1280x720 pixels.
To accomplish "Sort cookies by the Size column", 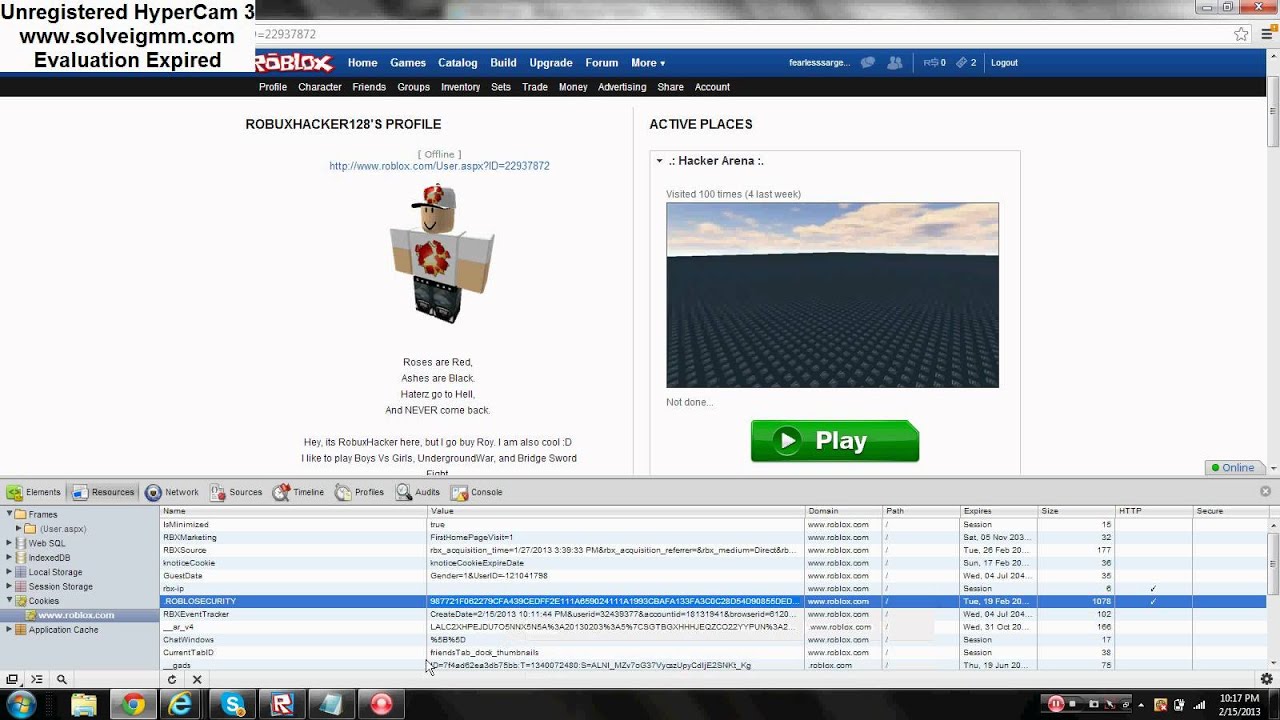I will tap(1077, 511).
